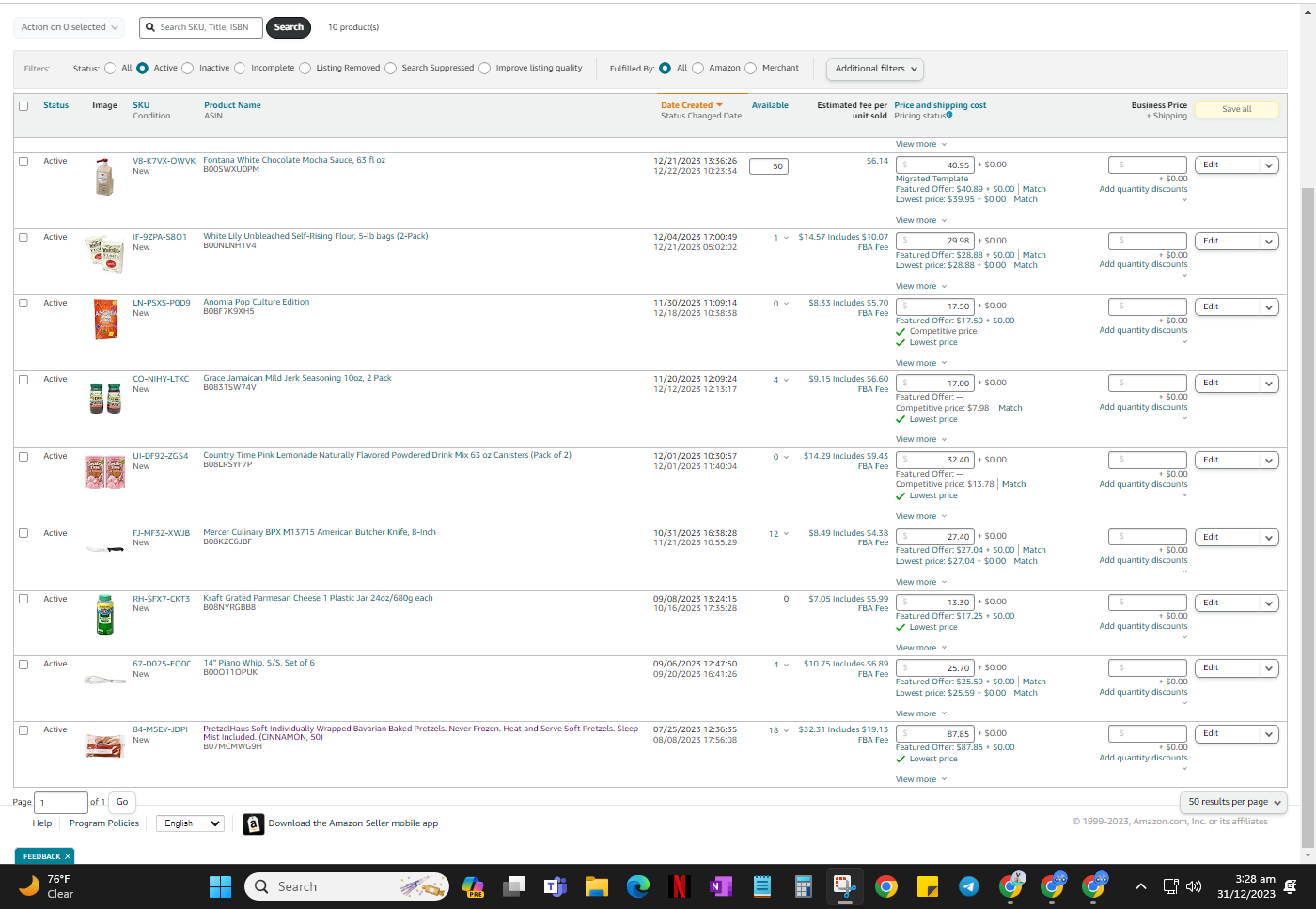The height and width of the screenshot is (909, 1316).
Task: Expand available quantity chevron for PretzelHaus
Action: pos(786,730)
